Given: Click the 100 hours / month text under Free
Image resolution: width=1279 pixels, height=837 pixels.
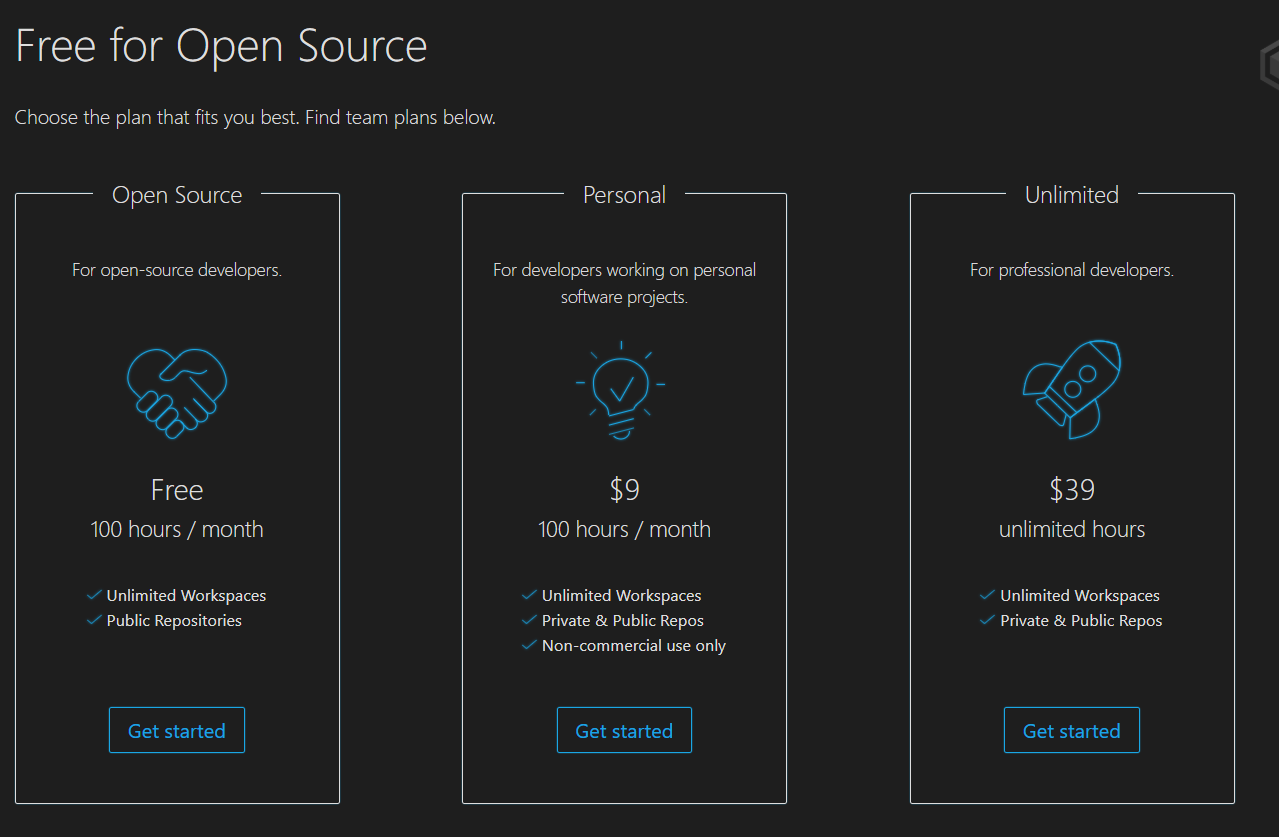Looking at the screenshot, I should (x=177, y=529).
